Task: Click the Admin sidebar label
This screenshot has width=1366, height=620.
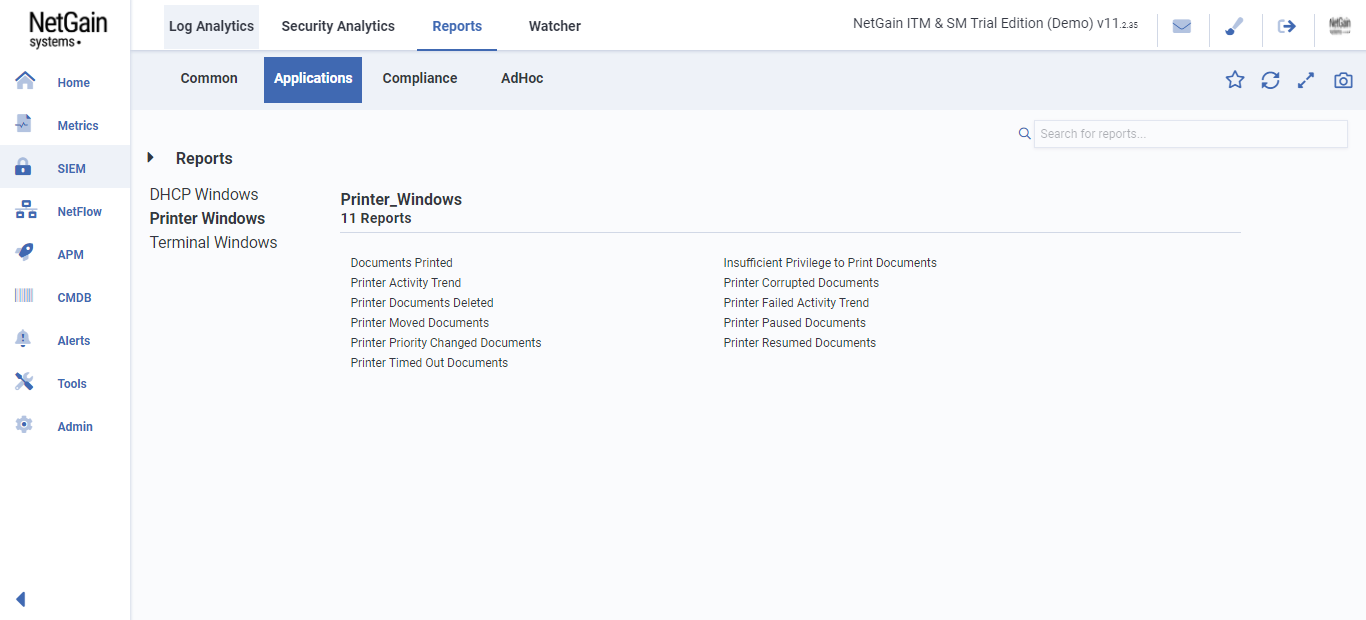Action: (x=75, y=427)
